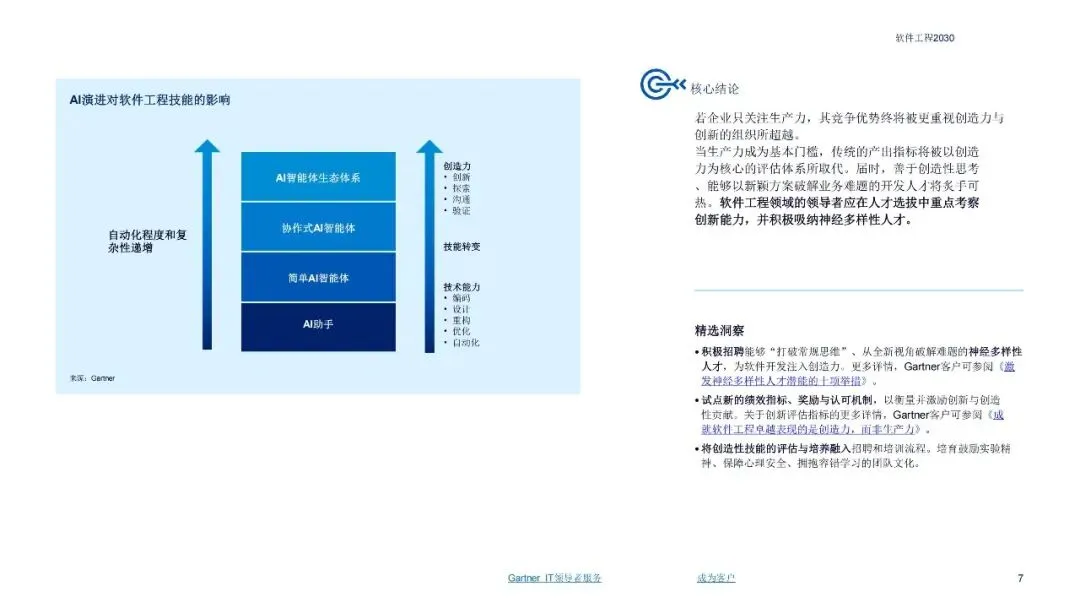Click the 技术能力 heading in chart

[461, 287]
